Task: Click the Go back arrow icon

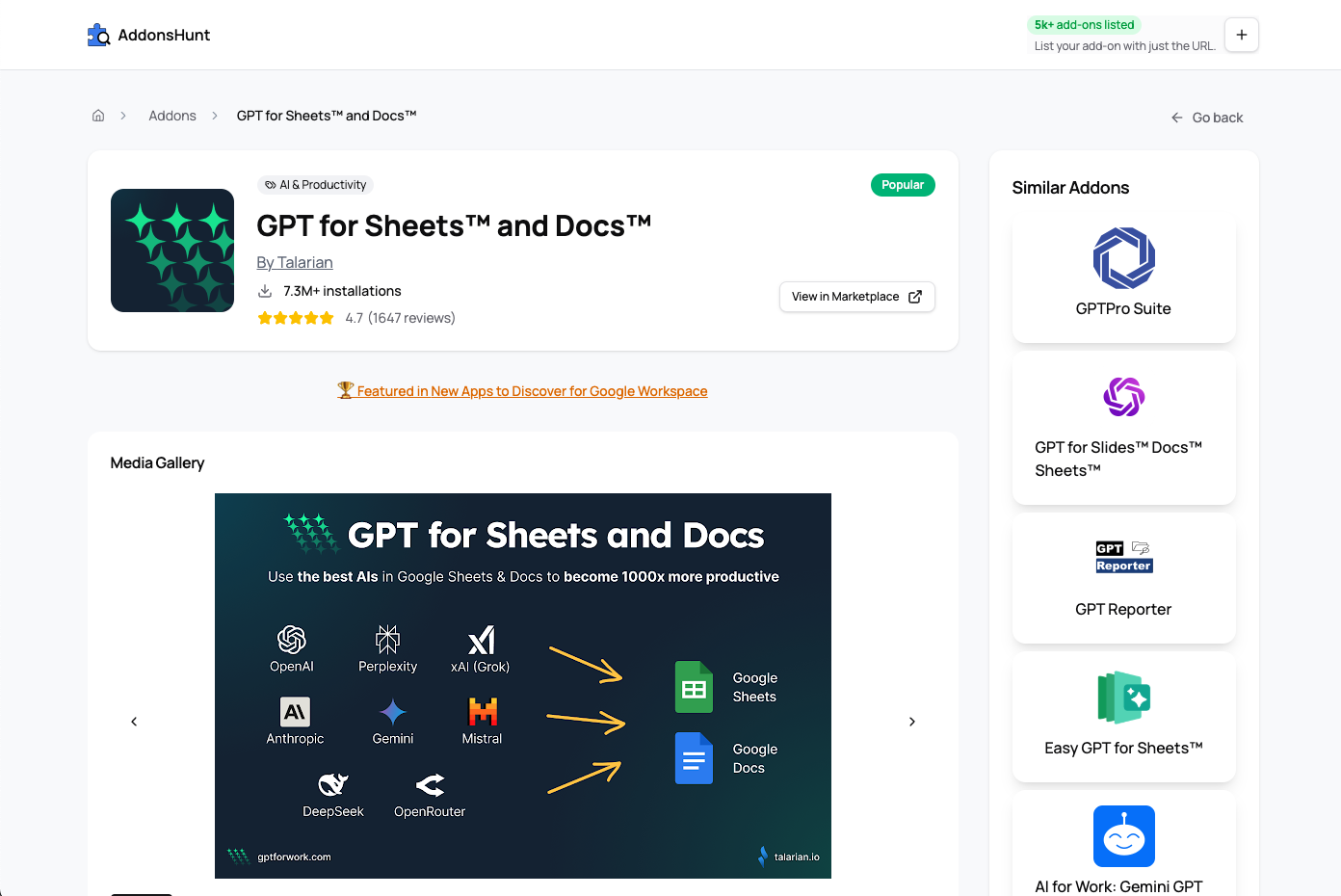Action: (x=1177, y=118)
